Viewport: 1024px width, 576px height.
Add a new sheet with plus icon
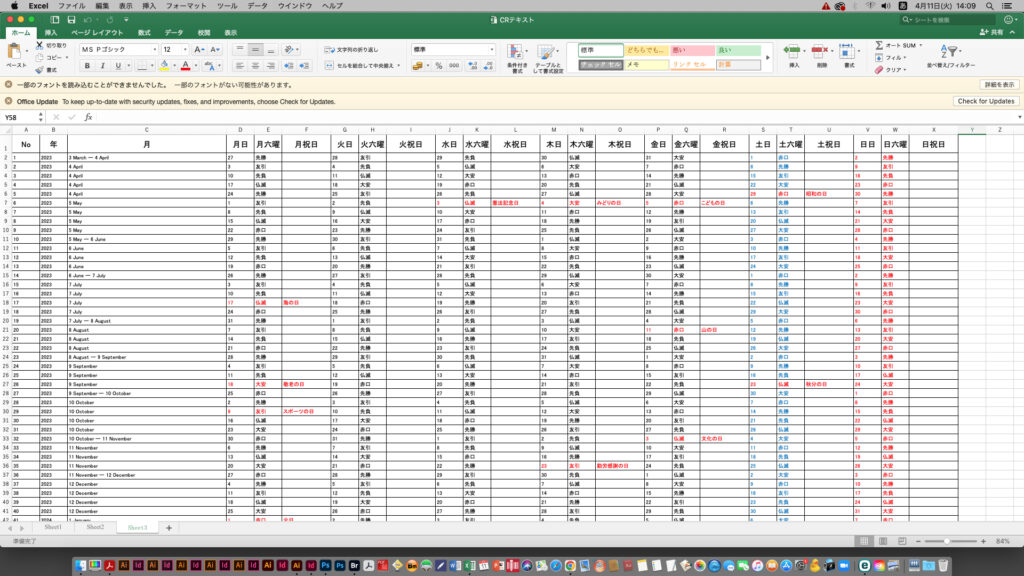point(168,527)
